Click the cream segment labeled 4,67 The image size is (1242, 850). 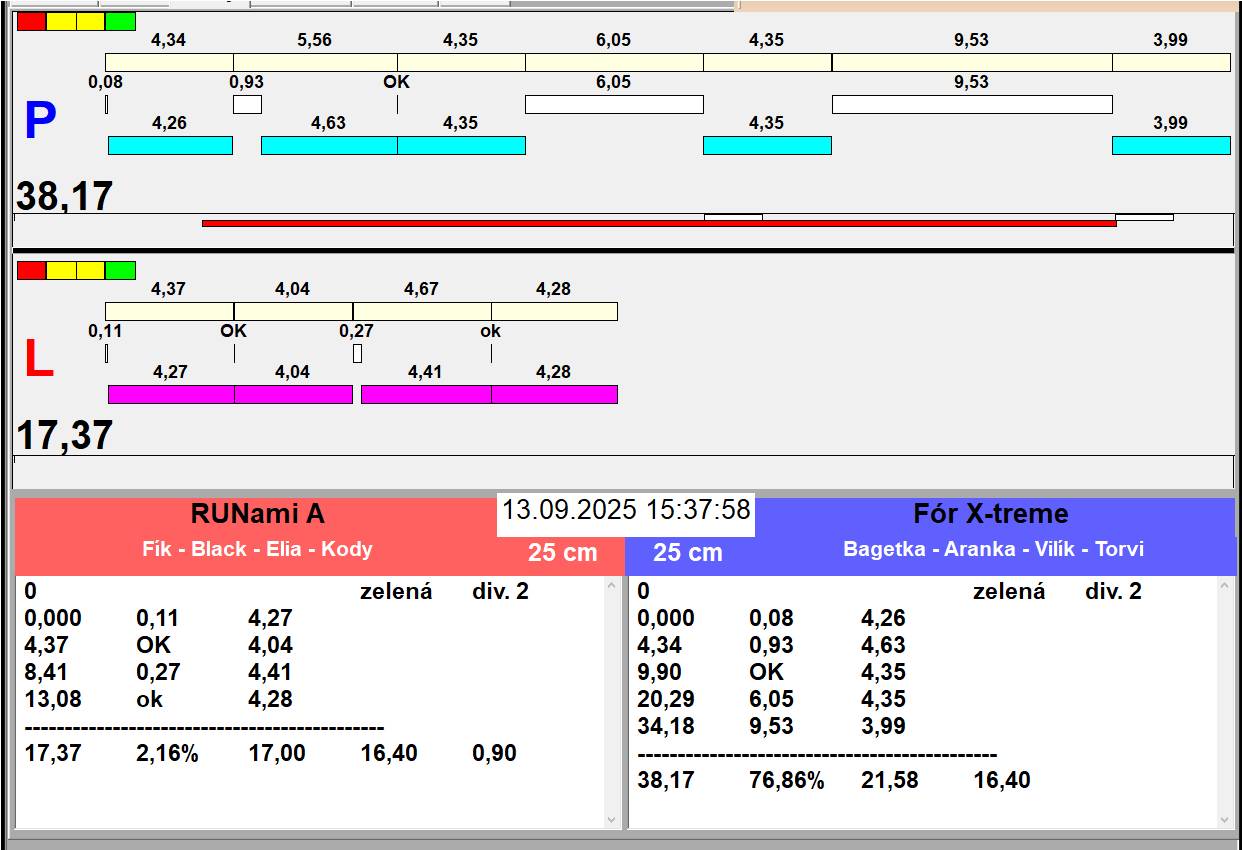pos(422,311)
